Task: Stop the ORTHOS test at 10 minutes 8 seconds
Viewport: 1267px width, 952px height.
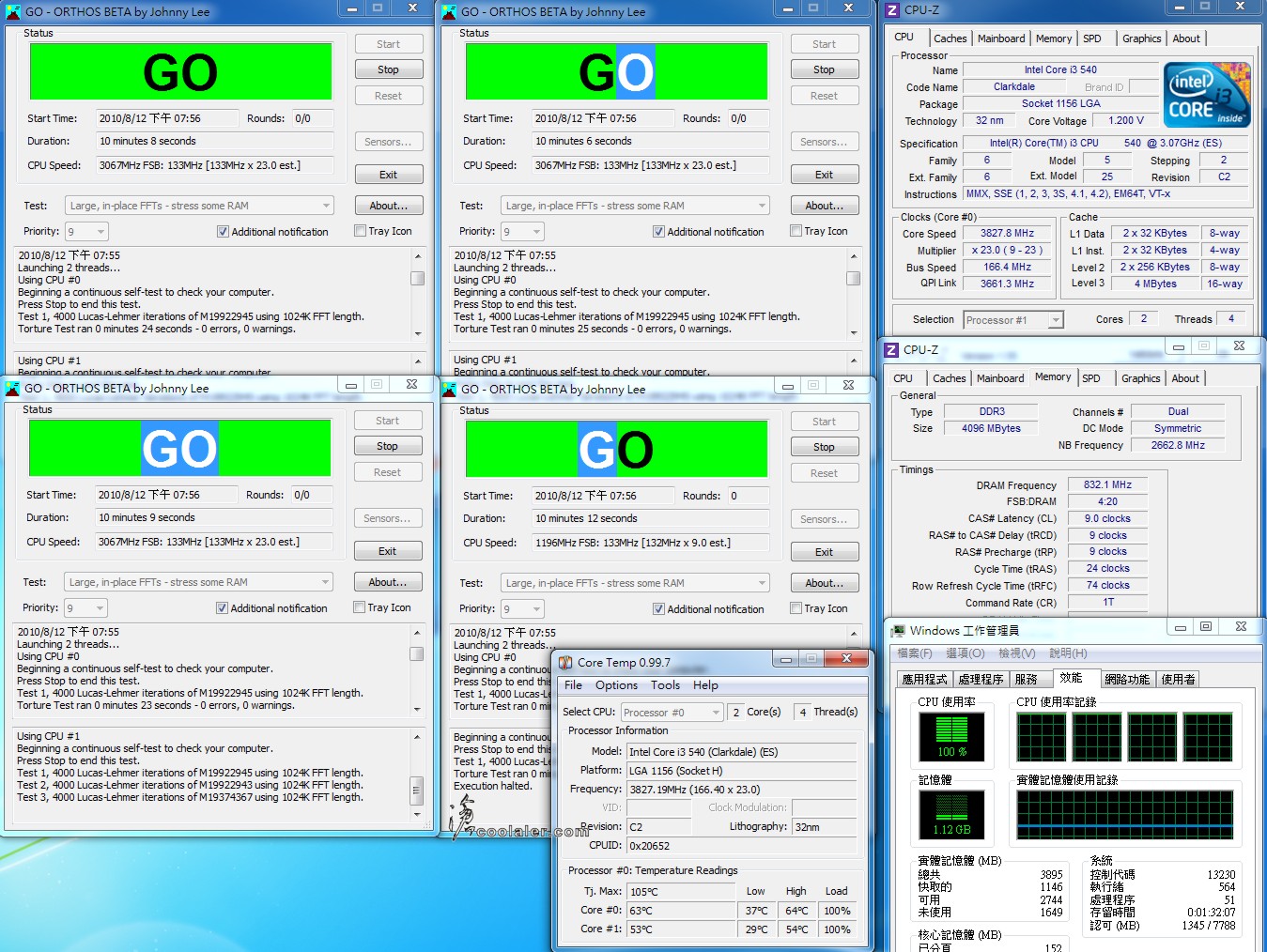Action: (388, 69)
